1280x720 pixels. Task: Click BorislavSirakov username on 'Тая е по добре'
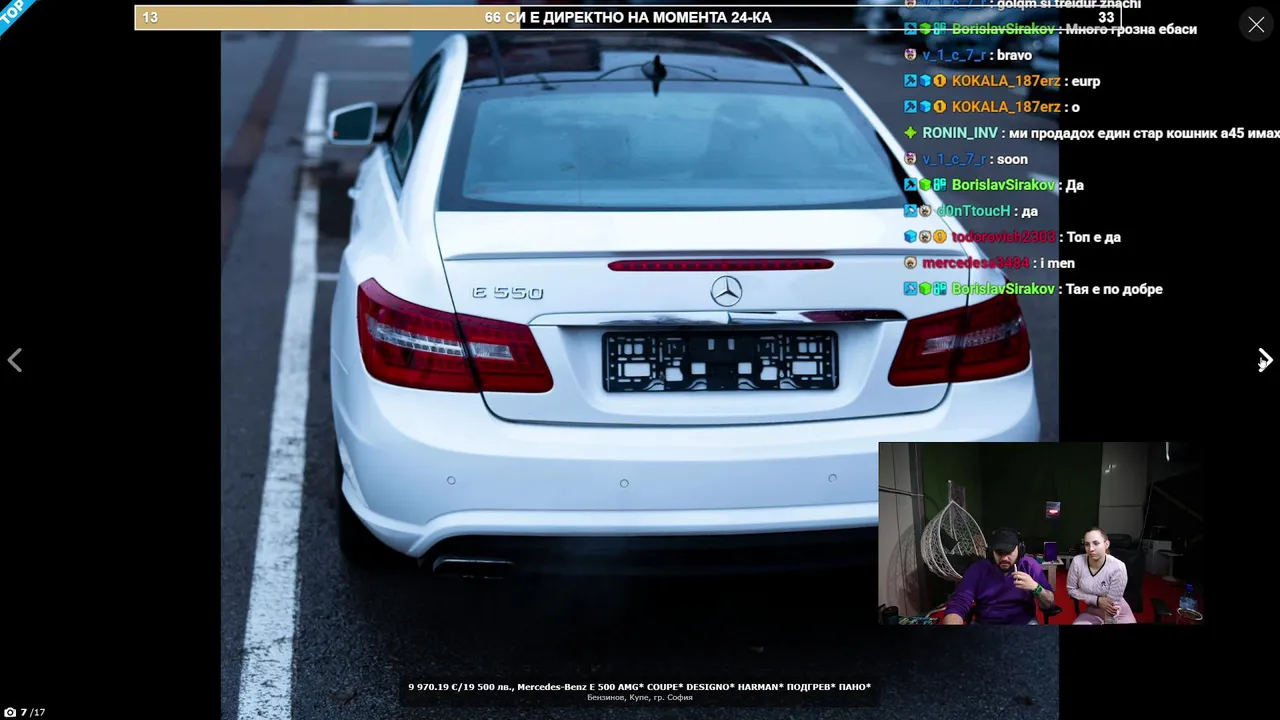(1003, 289)
